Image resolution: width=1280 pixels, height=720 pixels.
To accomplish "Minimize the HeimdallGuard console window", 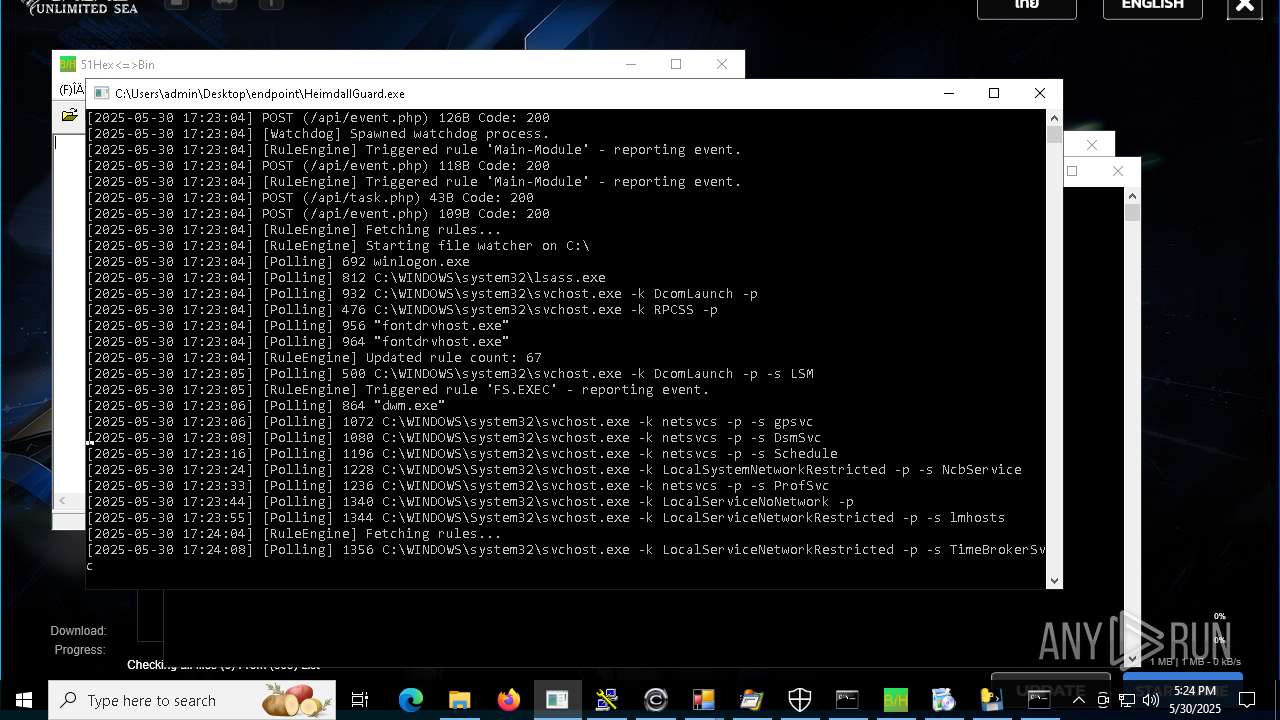I will [x=948, y=93].
